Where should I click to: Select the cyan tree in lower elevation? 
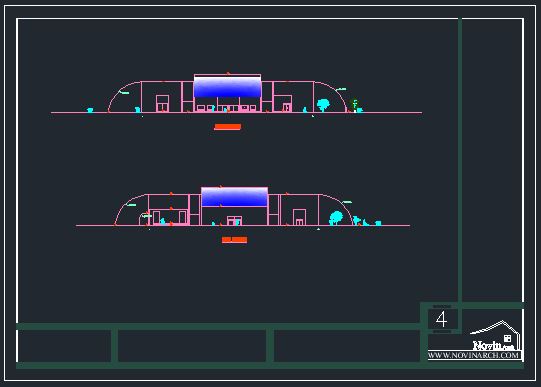coord(336,218)
